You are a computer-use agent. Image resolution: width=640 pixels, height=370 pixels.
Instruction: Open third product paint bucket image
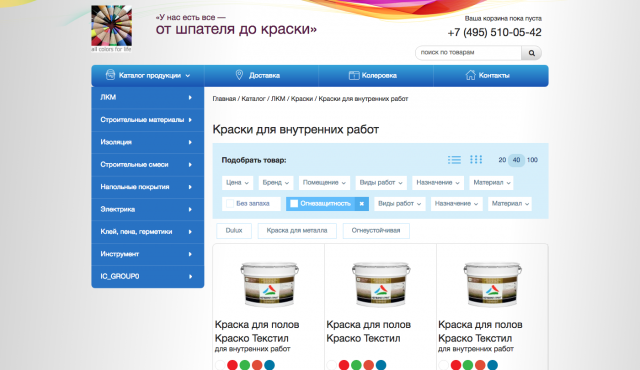(492, 284)
